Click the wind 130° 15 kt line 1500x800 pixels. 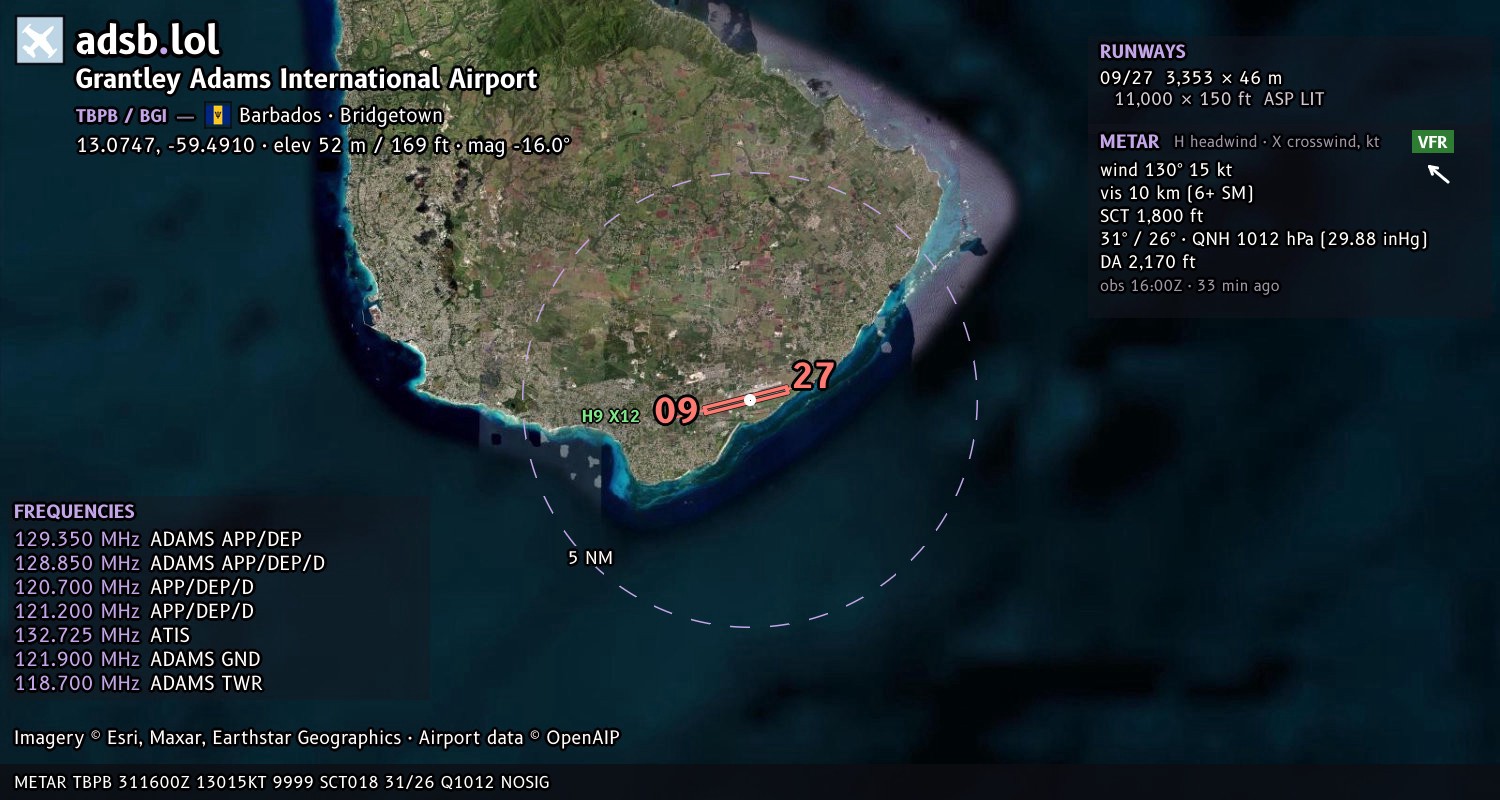pos(1166,170)
